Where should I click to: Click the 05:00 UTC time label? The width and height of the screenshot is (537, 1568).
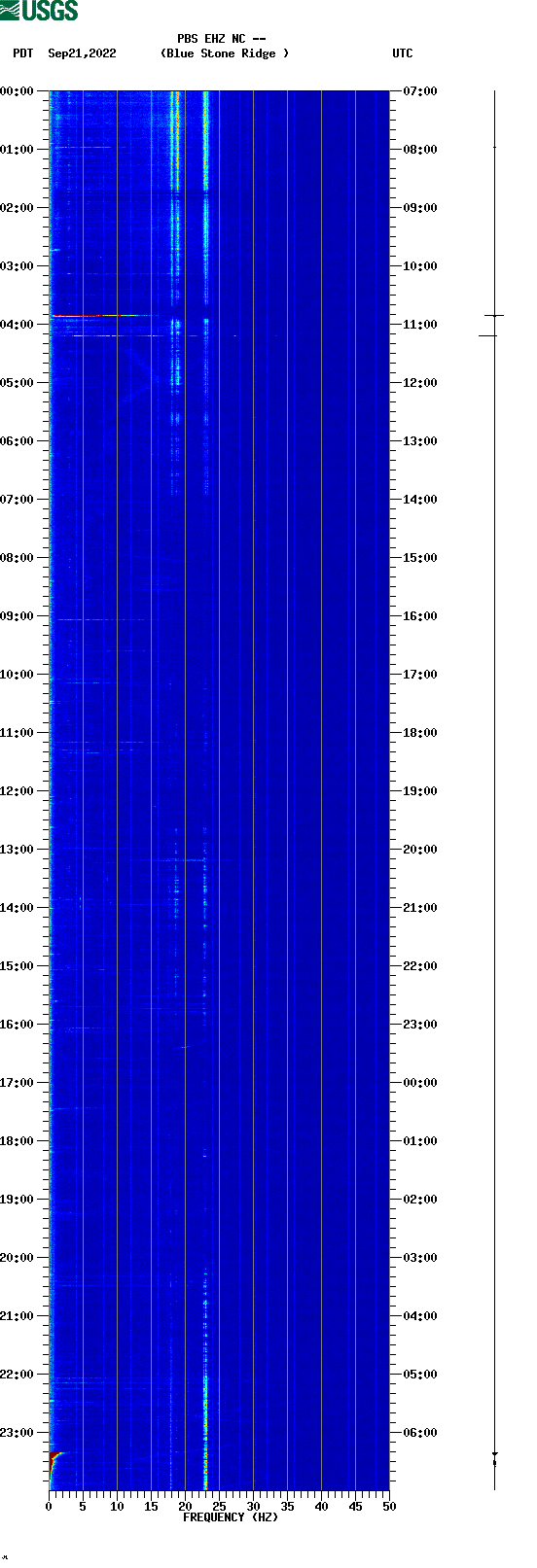420,1375
